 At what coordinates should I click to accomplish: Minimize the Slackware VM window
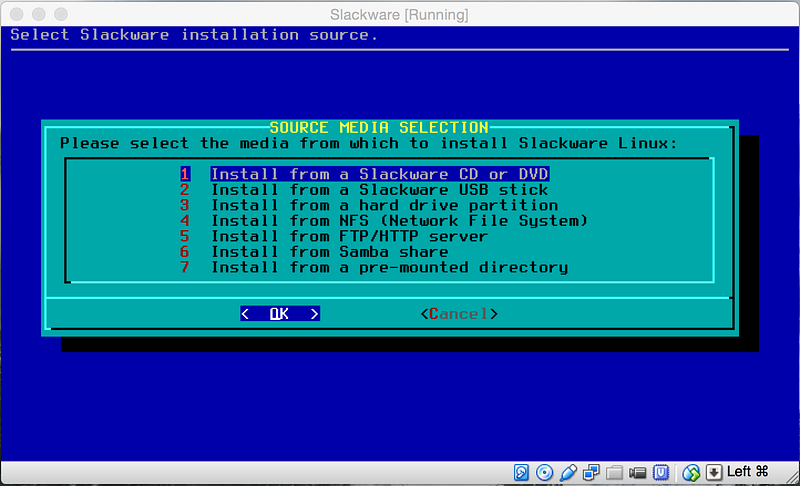pos(39,14)
